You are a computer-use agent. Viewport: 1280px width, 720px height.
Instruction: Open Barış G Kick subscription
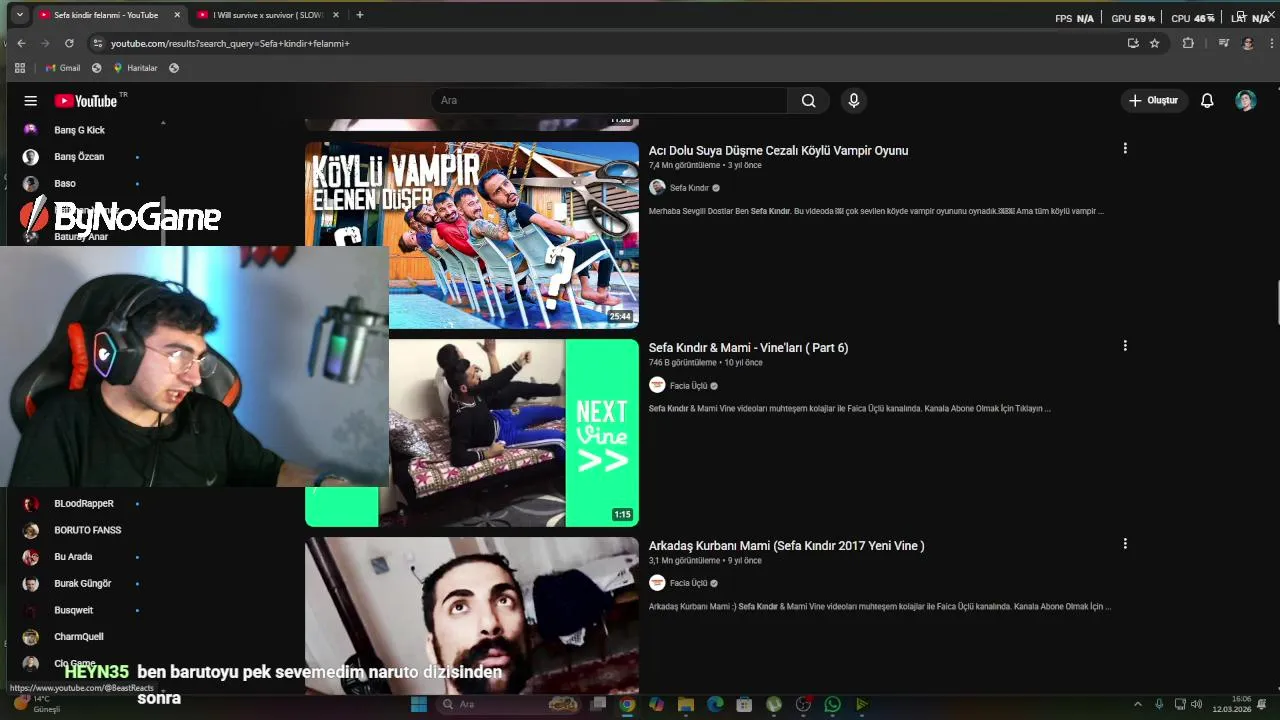point(80,130)
